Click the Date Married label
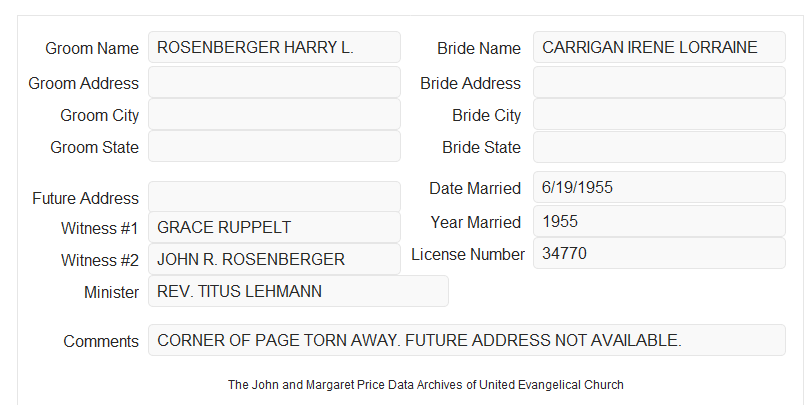 [x=475, y=188]
